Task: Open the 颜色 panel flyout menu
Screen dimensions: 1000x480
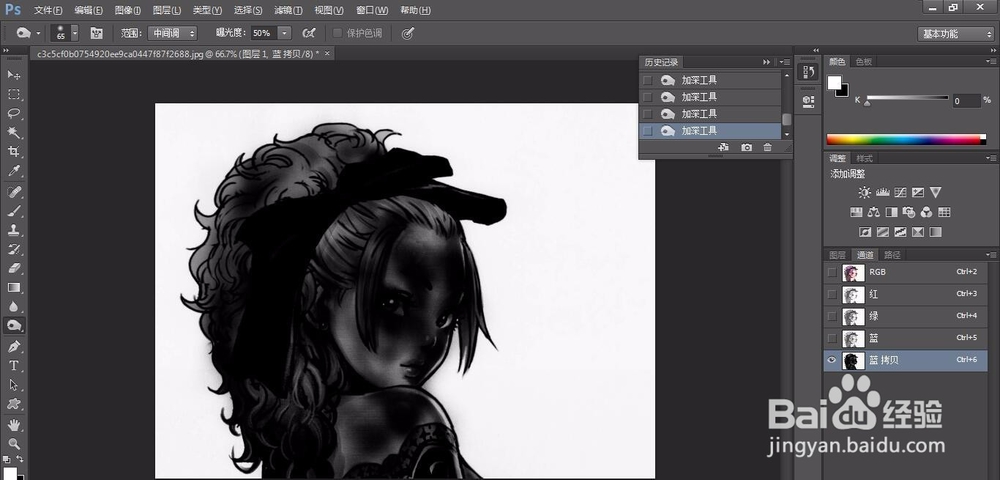Action: tap(990, 62)
